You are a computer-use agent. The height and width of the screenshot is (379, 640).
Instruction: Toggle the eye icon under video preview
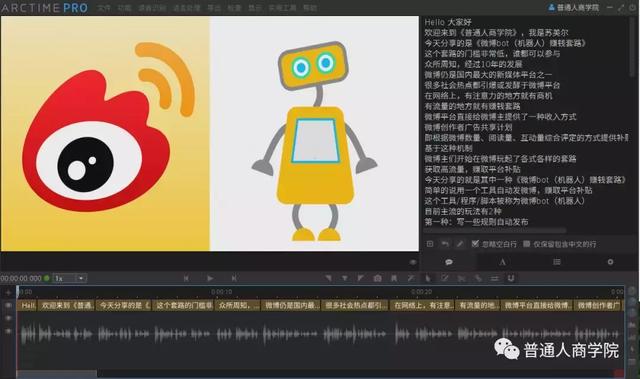click(x=413, y=262)
